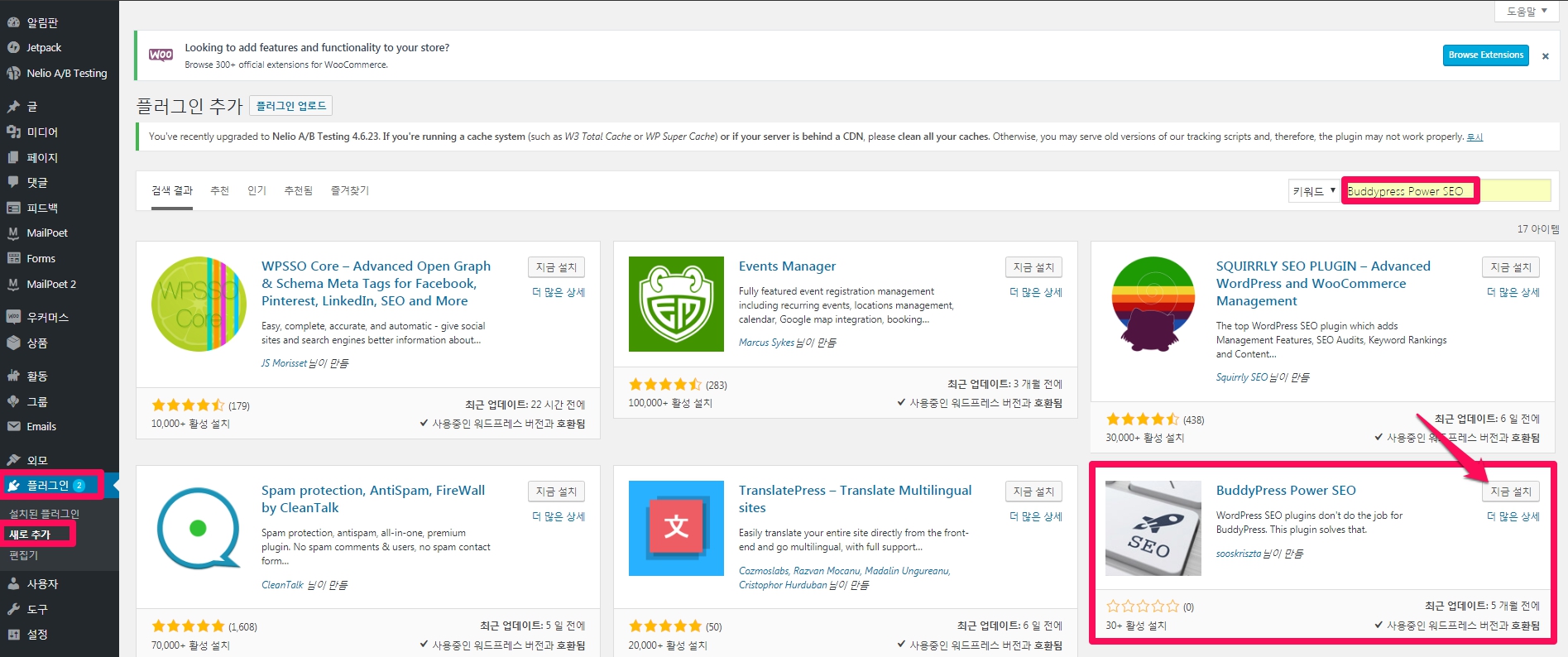The image size is (1568, 657).
Task: Open 설치된 플러그인 submenu item
Action: pyautogui.click(x=44, y=514)
